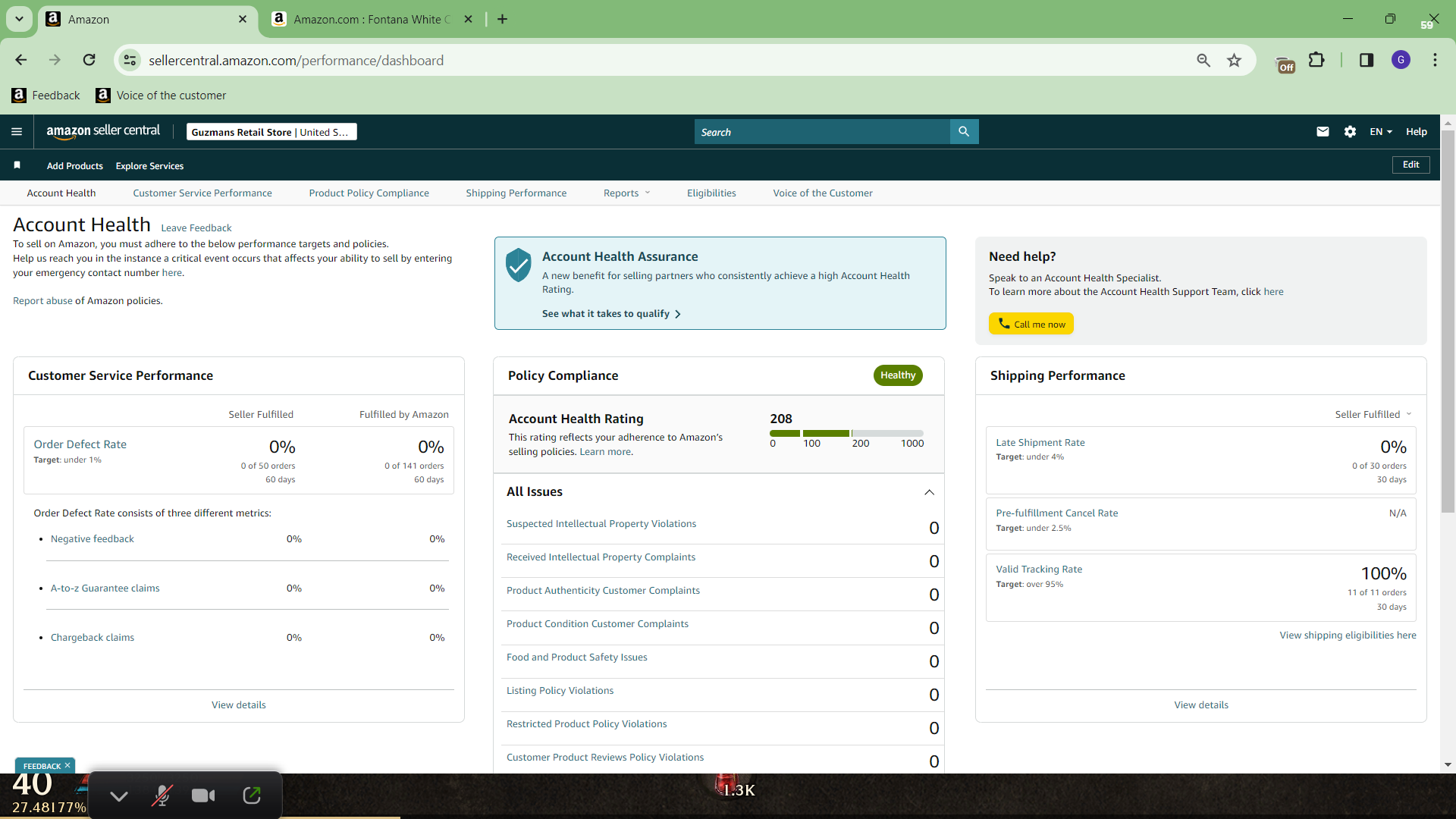The image size is (1456, 819).
Task: Open Chargeback claims link
Action: point(92,637)
